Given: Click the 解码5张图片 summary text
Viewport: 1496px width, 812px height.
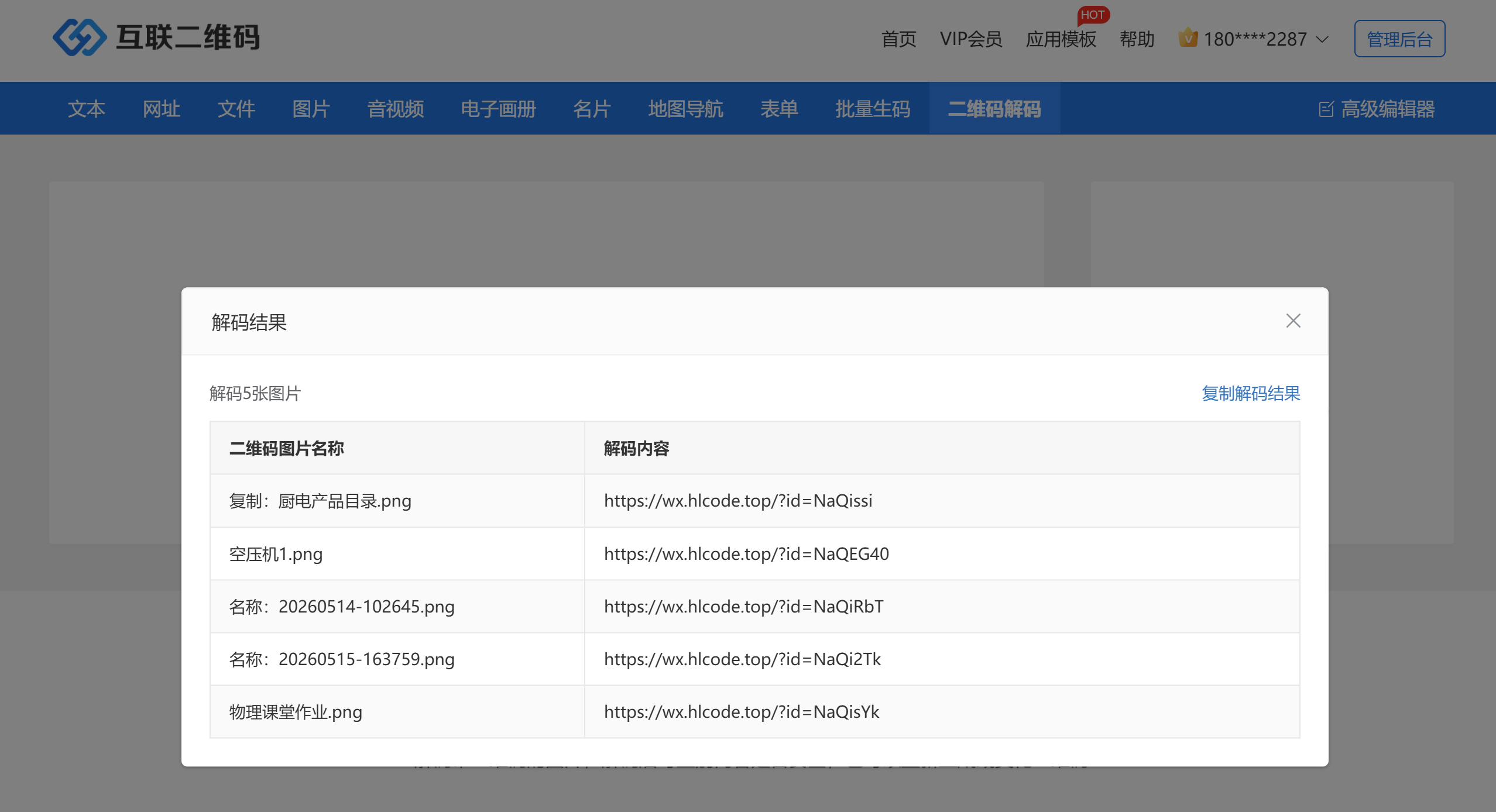Looking at the screenshot, I should click(255, 393).
